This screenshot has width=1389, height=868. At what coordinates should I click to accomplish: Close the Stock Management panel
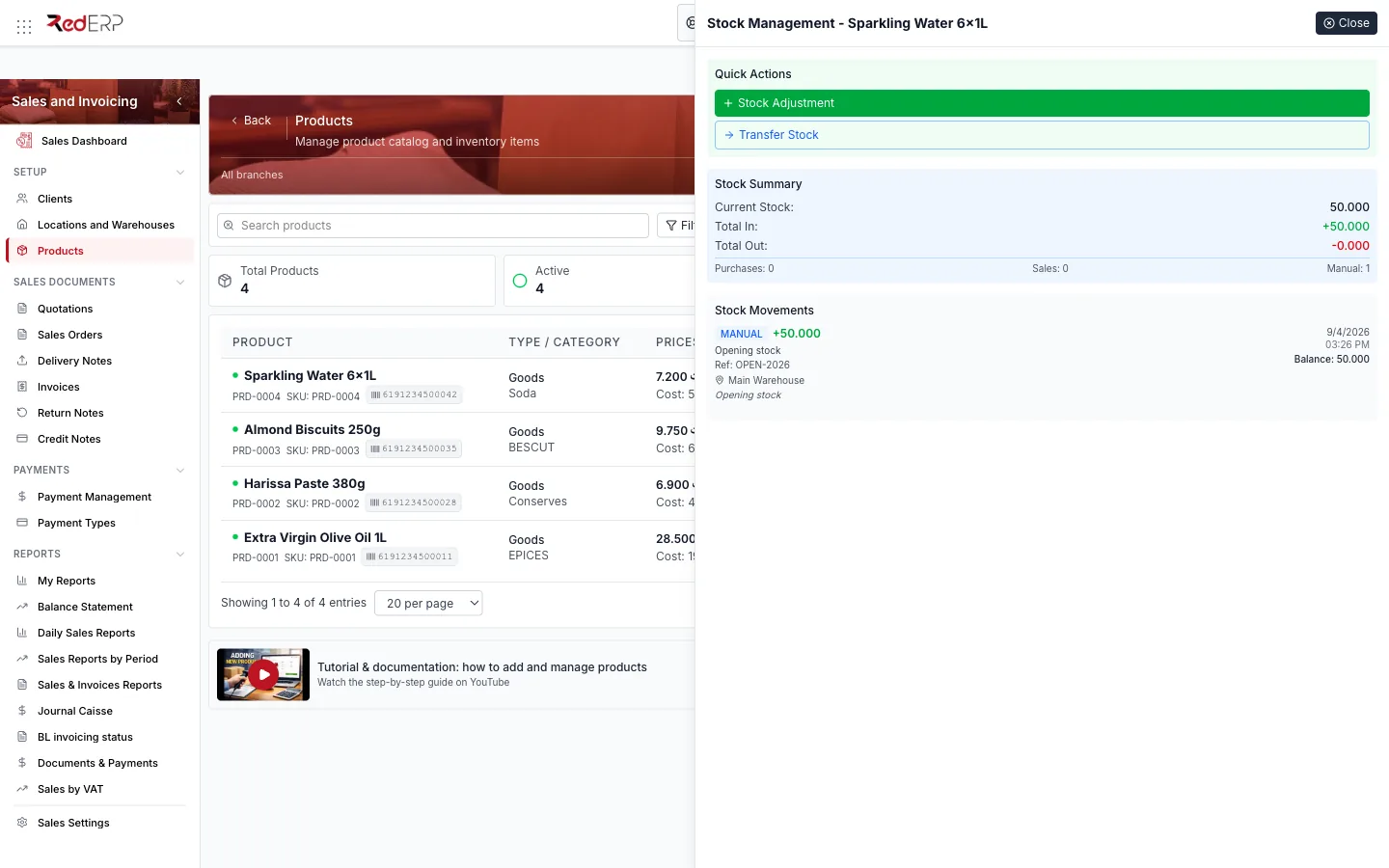point(1346,23)
